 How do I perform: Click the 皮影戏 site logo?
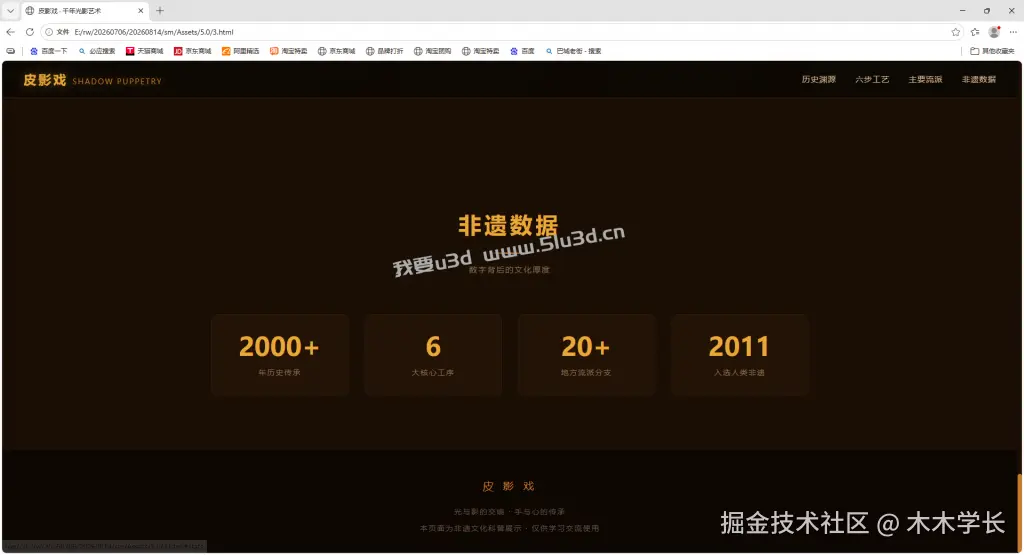click(x=45, y=80)
